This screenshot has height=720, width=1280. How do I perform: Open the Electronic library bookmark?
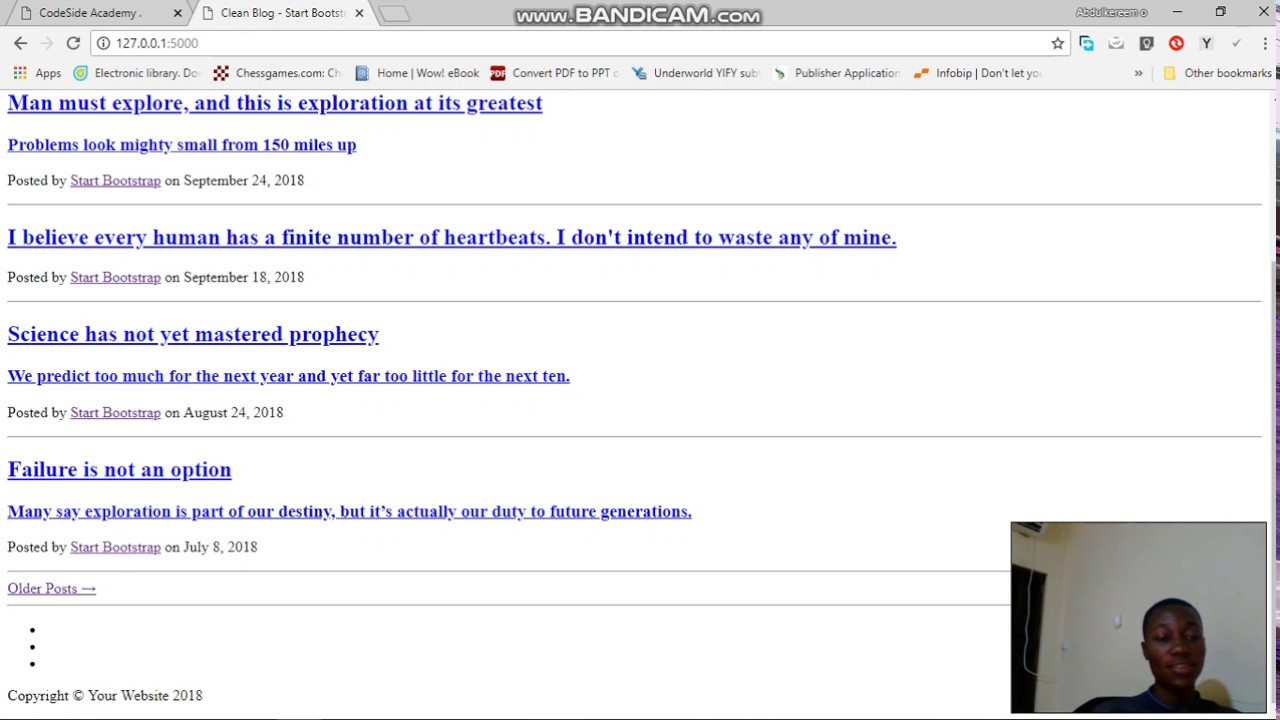(136, 73)
